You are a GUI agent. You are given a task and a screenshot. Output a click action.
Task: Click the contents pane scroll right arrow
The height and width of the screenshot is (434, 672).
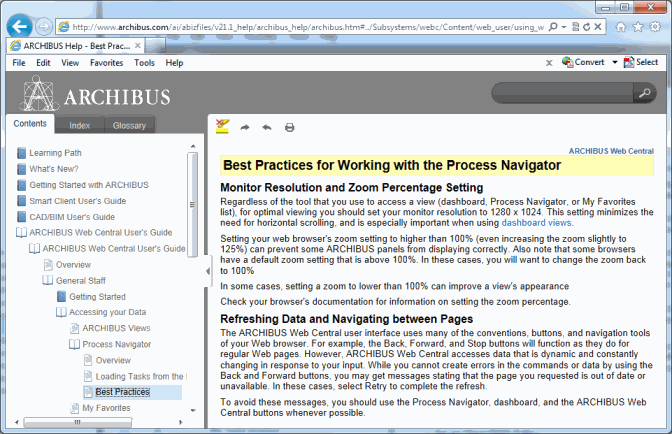tap(181, 422)
